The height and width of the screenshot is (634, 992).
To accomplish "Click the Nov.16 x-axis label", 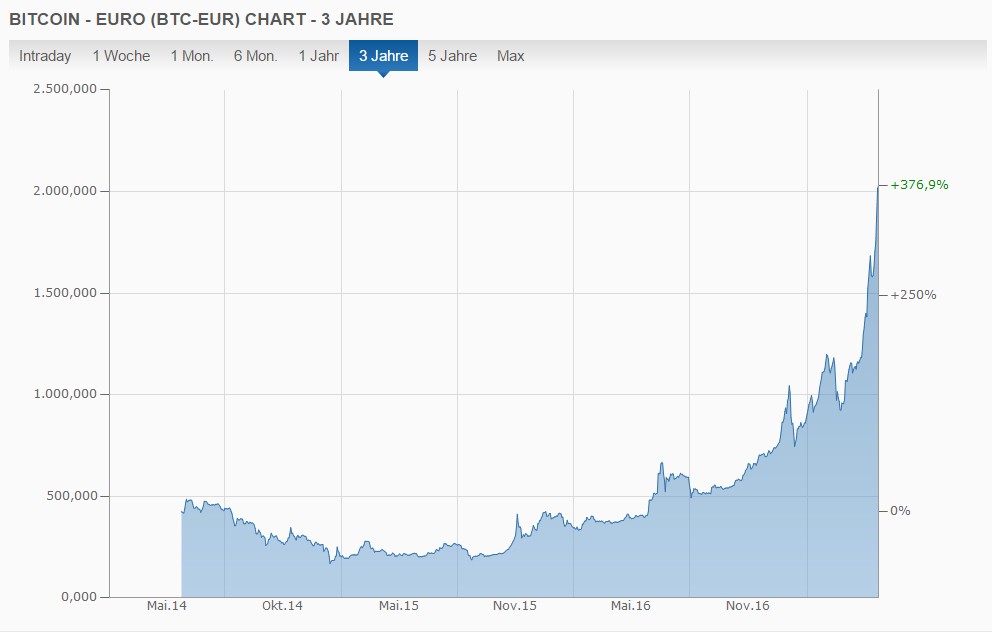I will (x=747, y=606).
